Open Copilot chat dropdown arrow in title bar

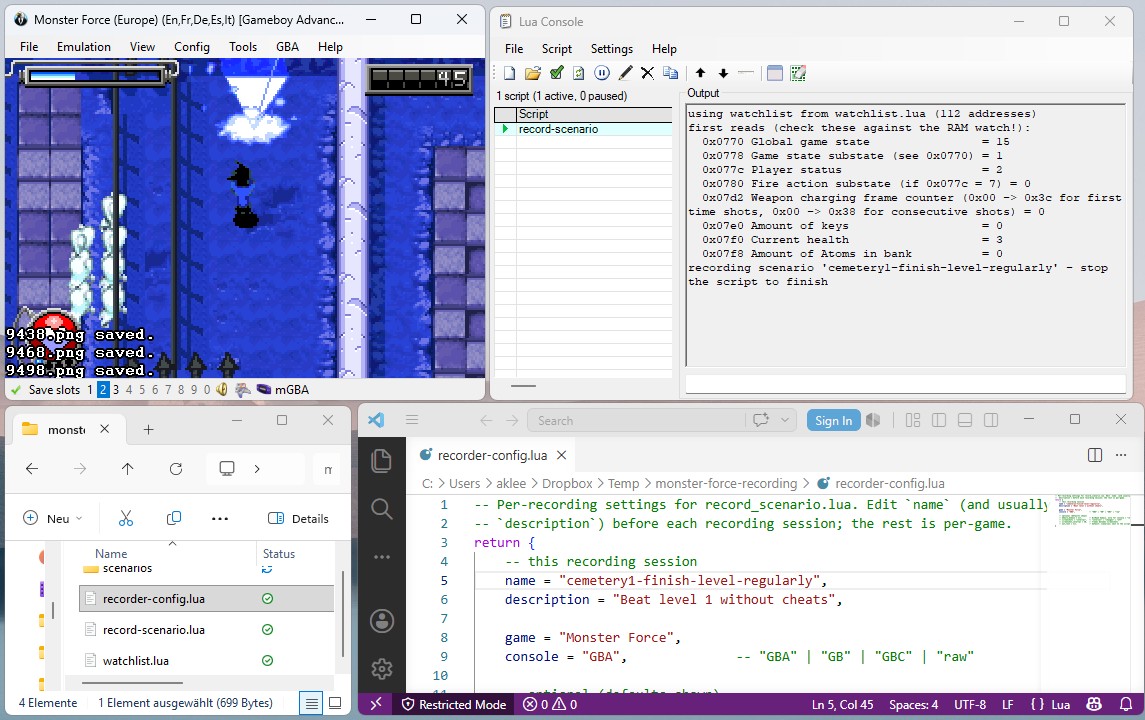(784, 421)
